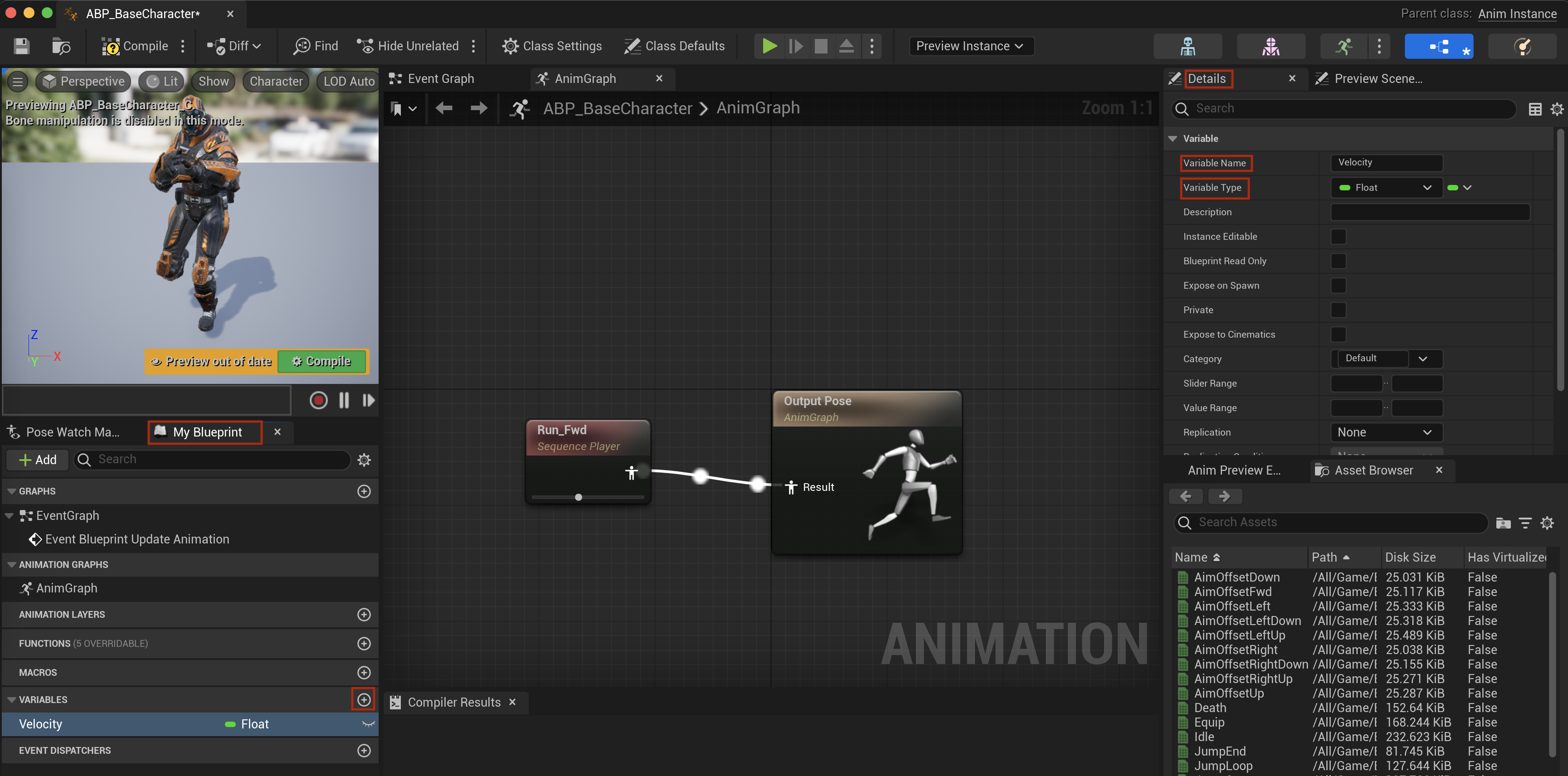Click the Find toolbar button
This screenshot has height=776, width=1568.
(316, 46)
